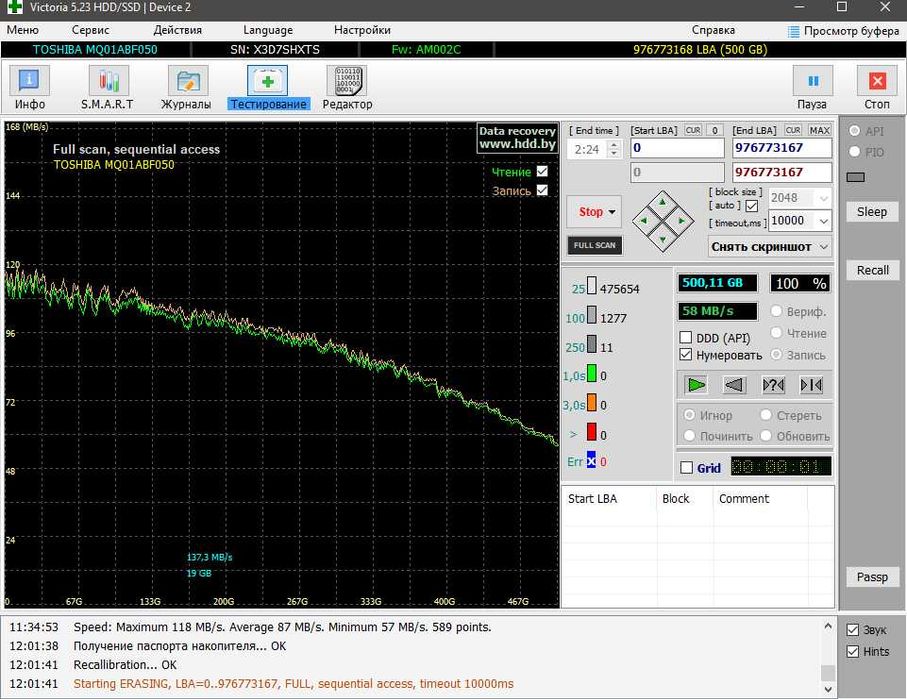907x699 pixels.
Task: Expand the Stop button dropdown arrow
Action: click(610, 212)
